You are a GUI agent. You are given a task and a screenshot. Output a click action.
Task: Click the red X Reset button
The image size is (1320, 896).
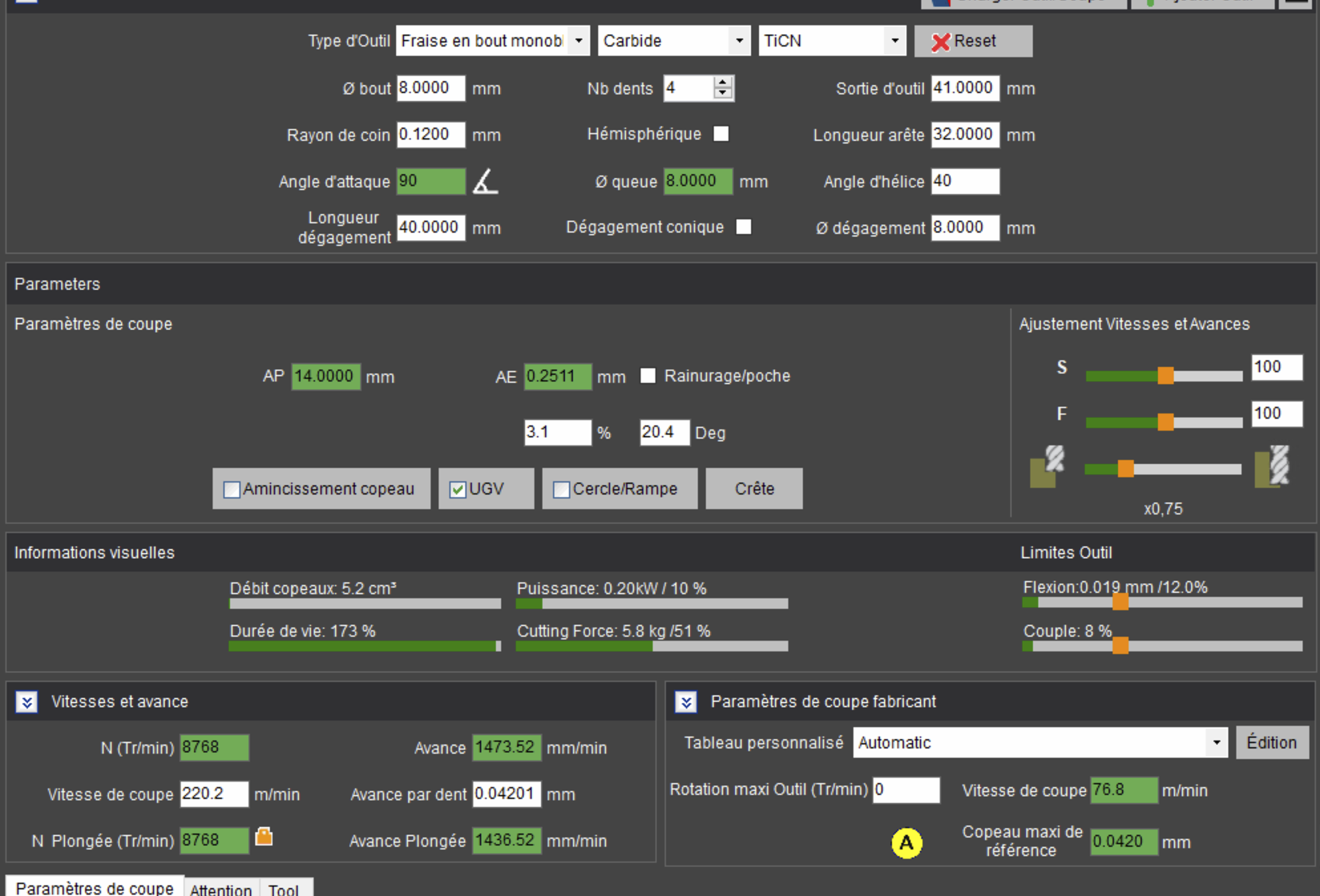tap(973, 41)
